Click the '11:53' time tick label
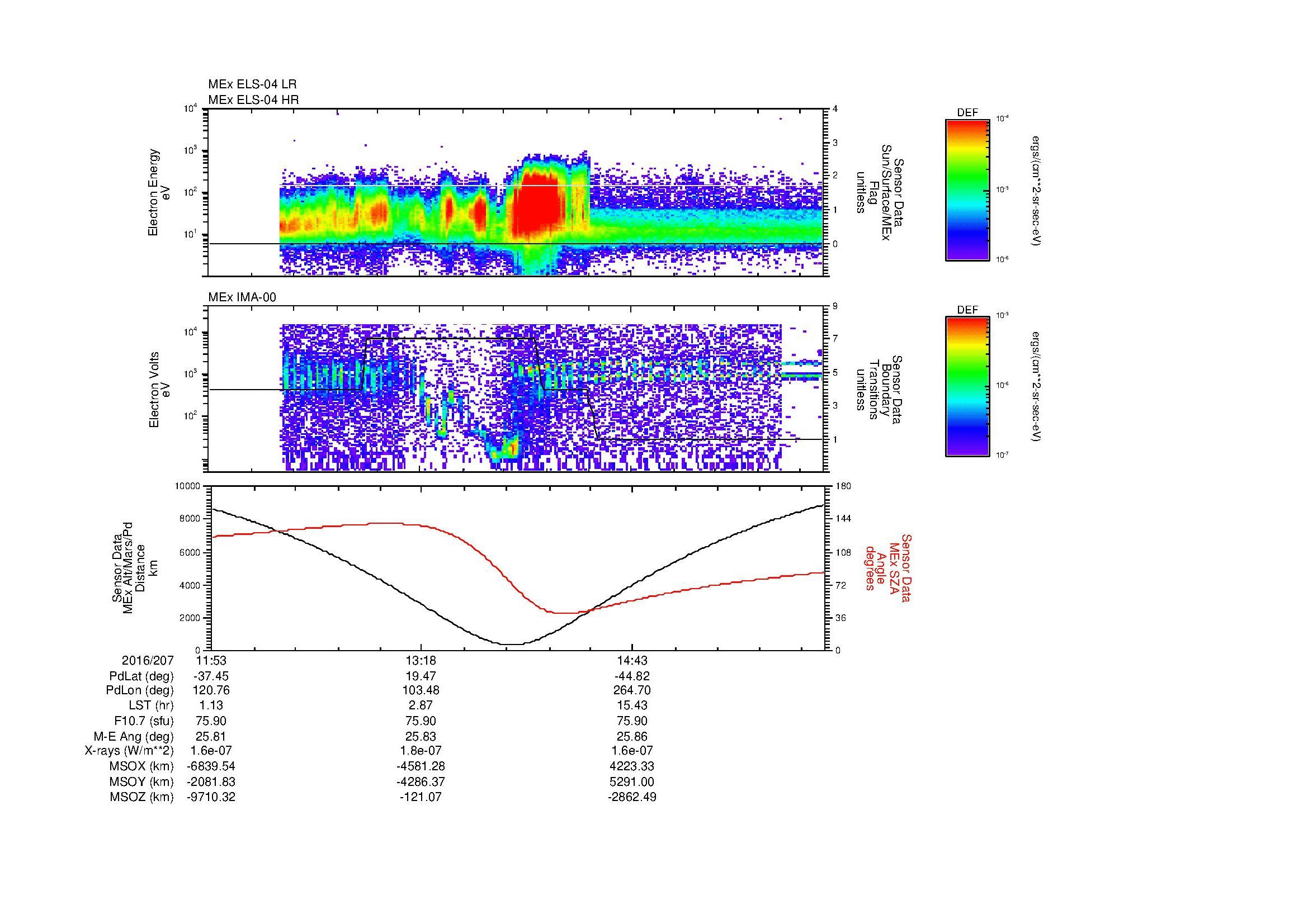This screenshot has width=1308, height=924. 211,661
